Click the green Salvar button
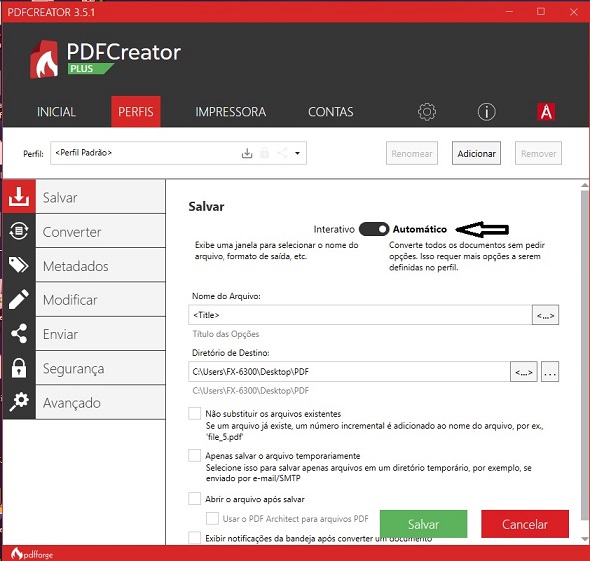The image size is (590, 561). (x=423, y=524)
